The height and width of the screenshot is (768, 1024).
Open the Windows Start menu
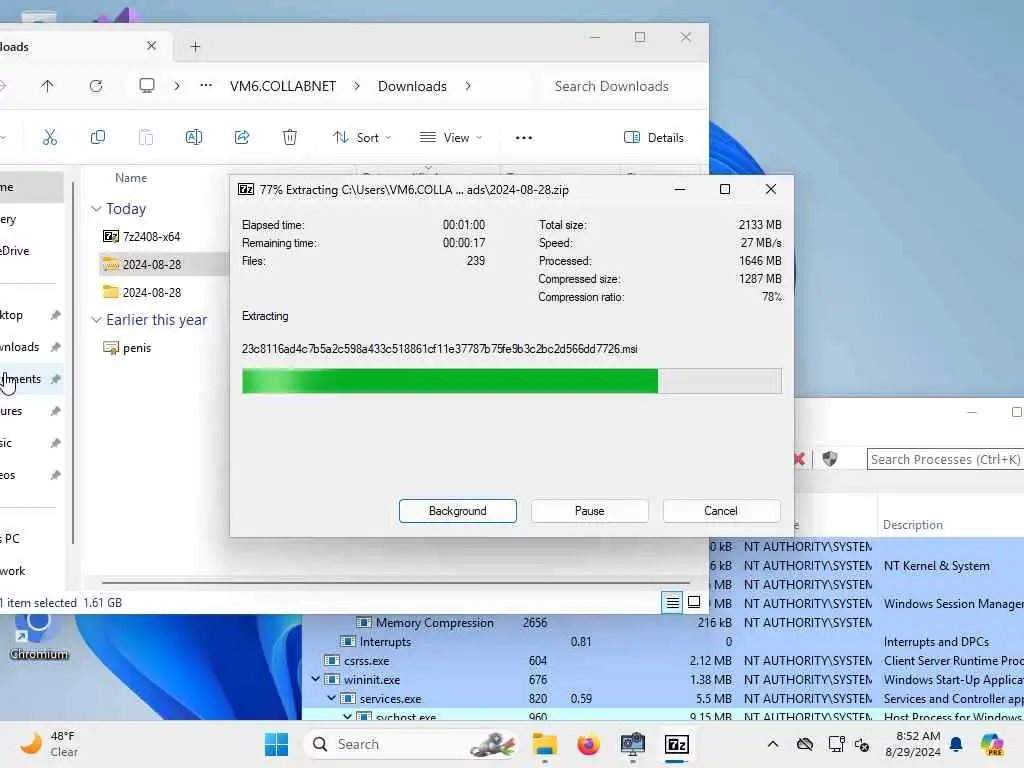point(276,744)
